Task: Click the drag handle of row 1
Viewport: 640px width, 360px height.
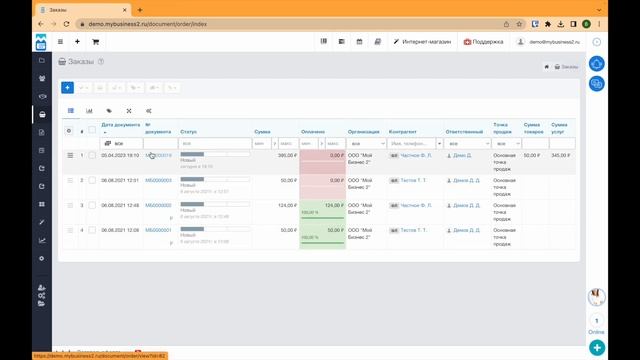Action: click(x=70, y=156)
